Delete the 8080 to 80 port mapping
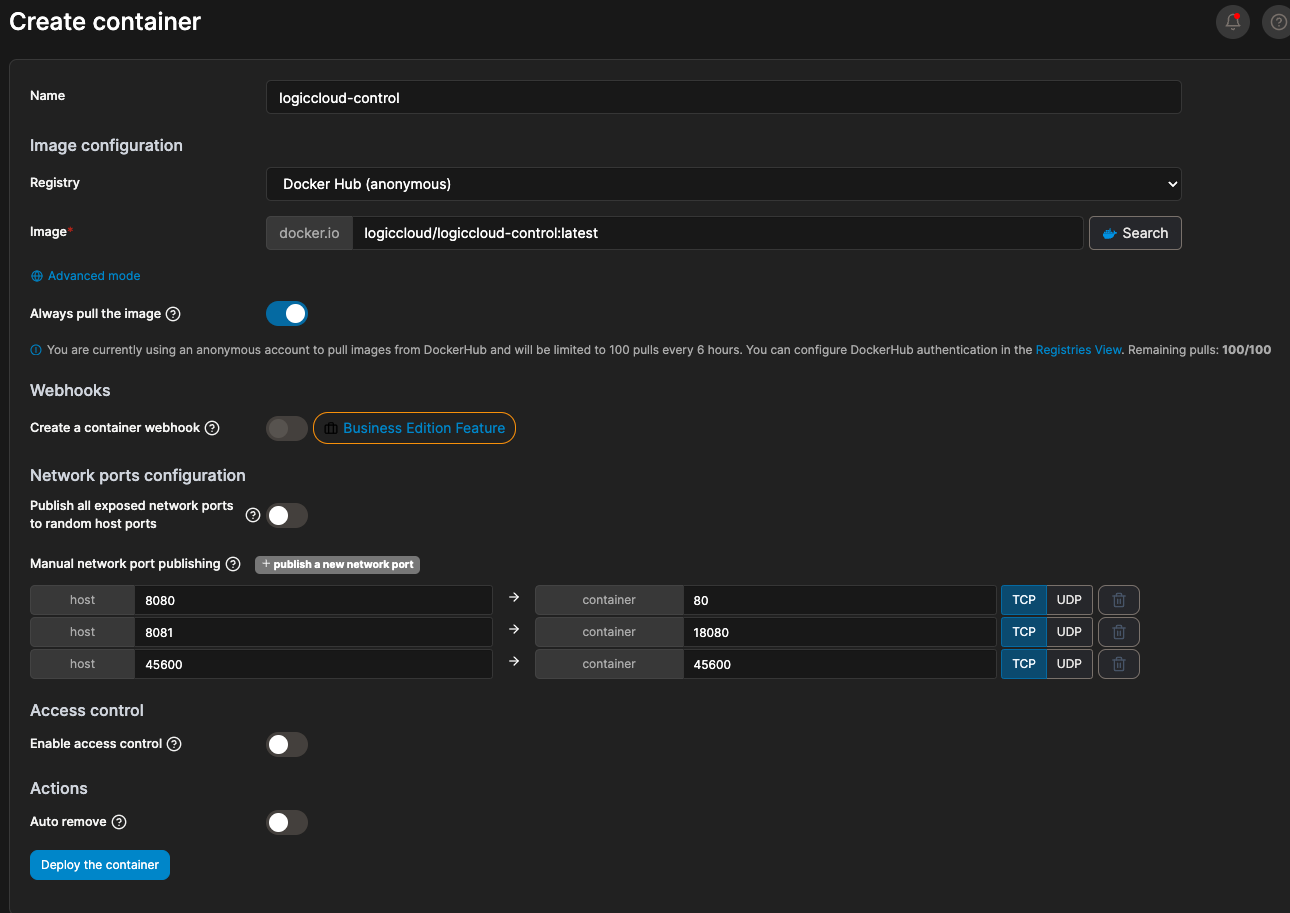1290x913 pixels. (x=1118, y=600)
